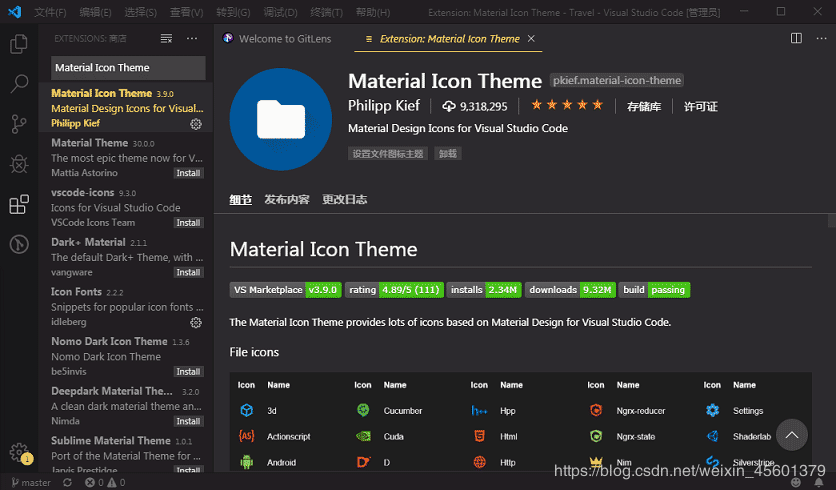Click the 卸载 uninstall button
836x490 pixels.
coord(448,154)
